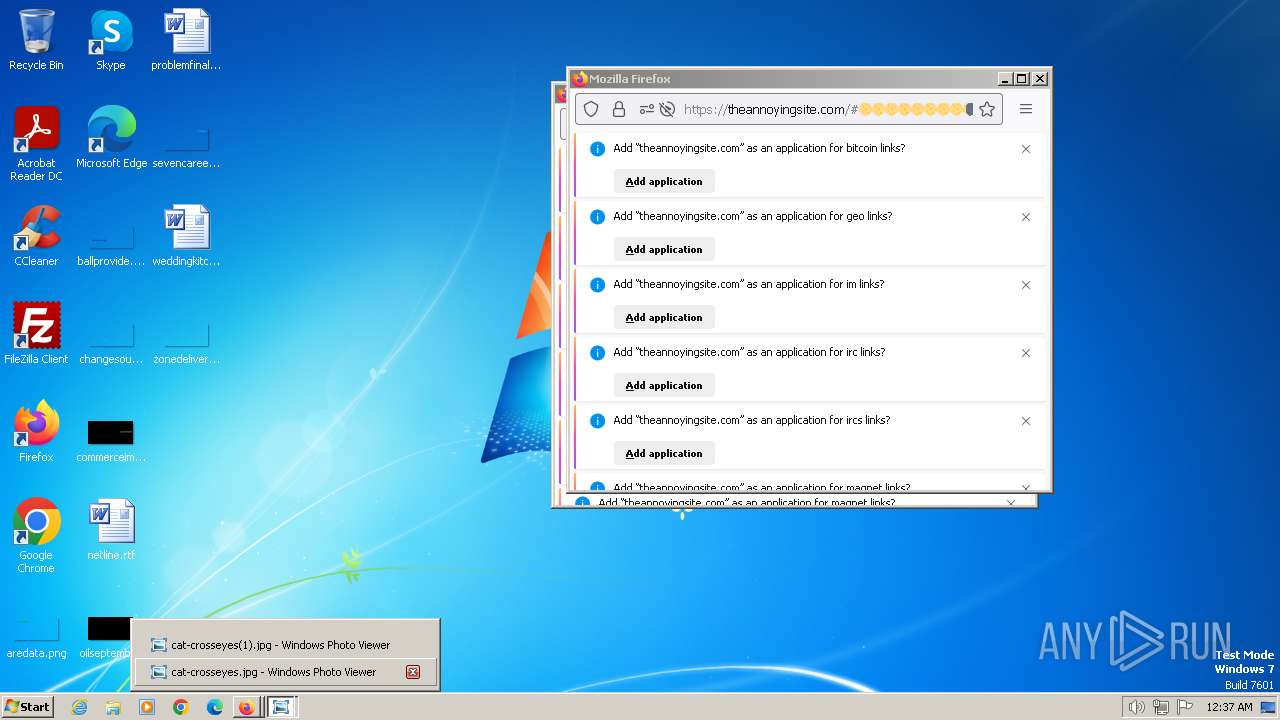
Task: Add application for ircs links
Action: coord(664,453)
